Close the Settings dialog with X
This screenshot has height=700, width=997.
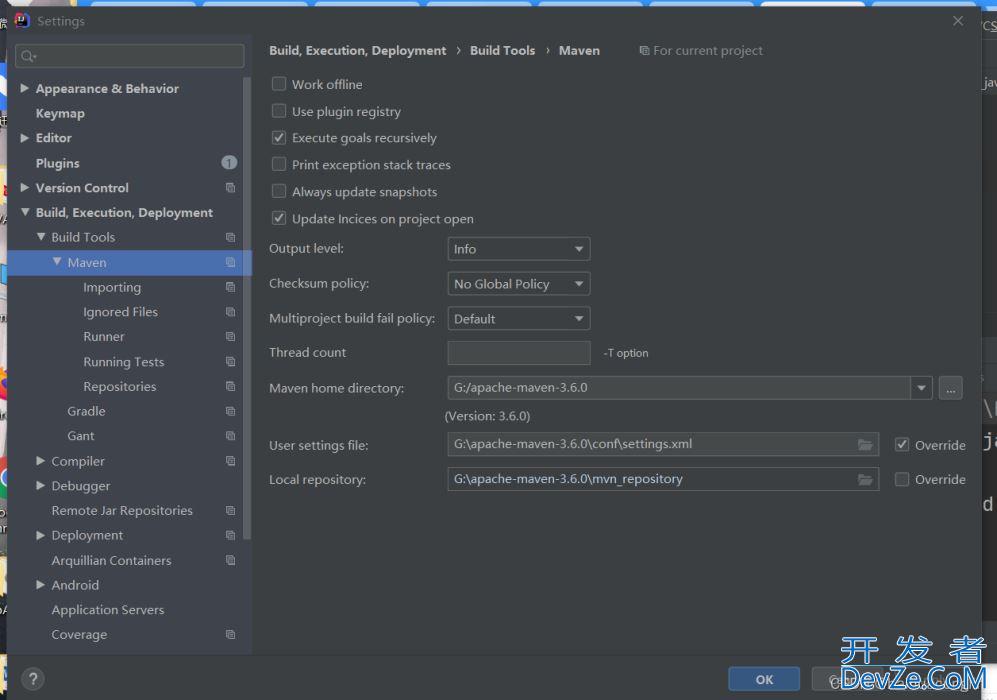[958, 21]
